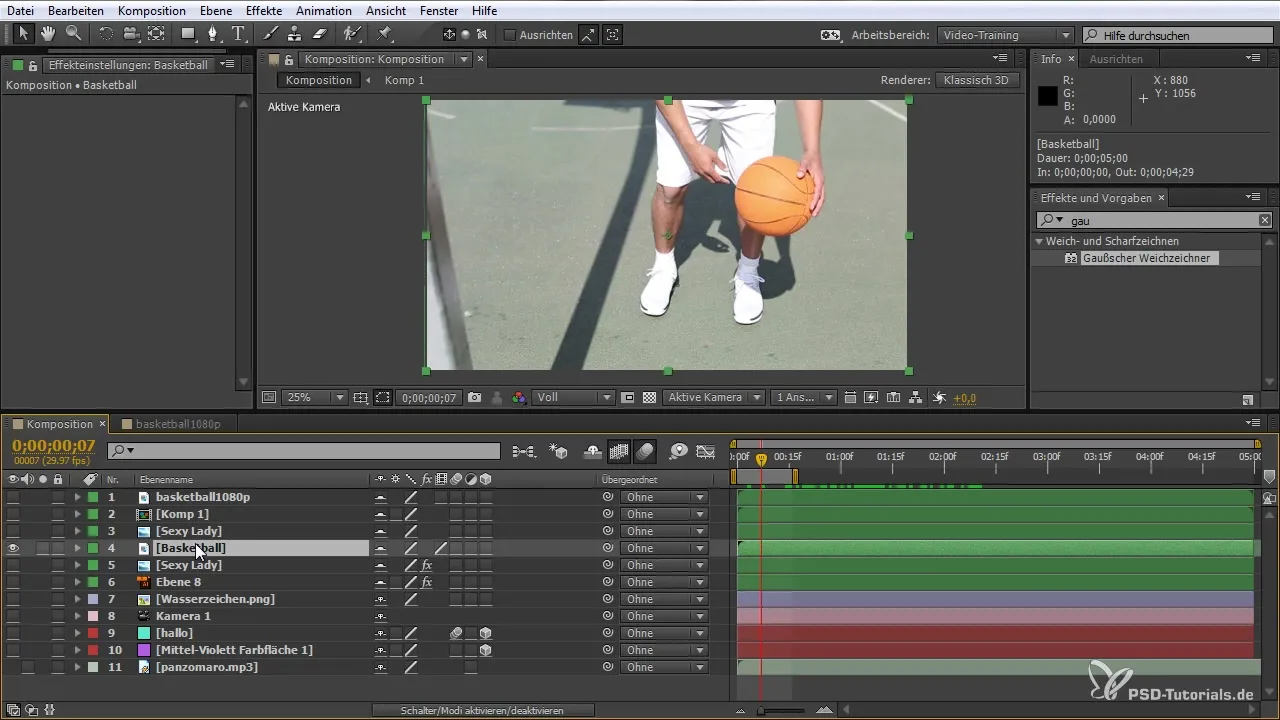
Task: Select the Rectangle shape tool
Action: 188,34
